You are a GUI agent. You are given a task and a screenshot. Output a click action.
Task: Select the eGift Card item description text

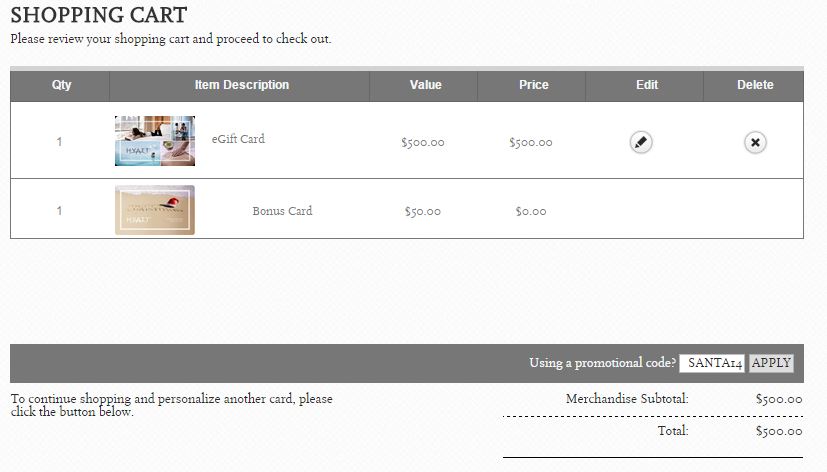(x=238, y=139)
